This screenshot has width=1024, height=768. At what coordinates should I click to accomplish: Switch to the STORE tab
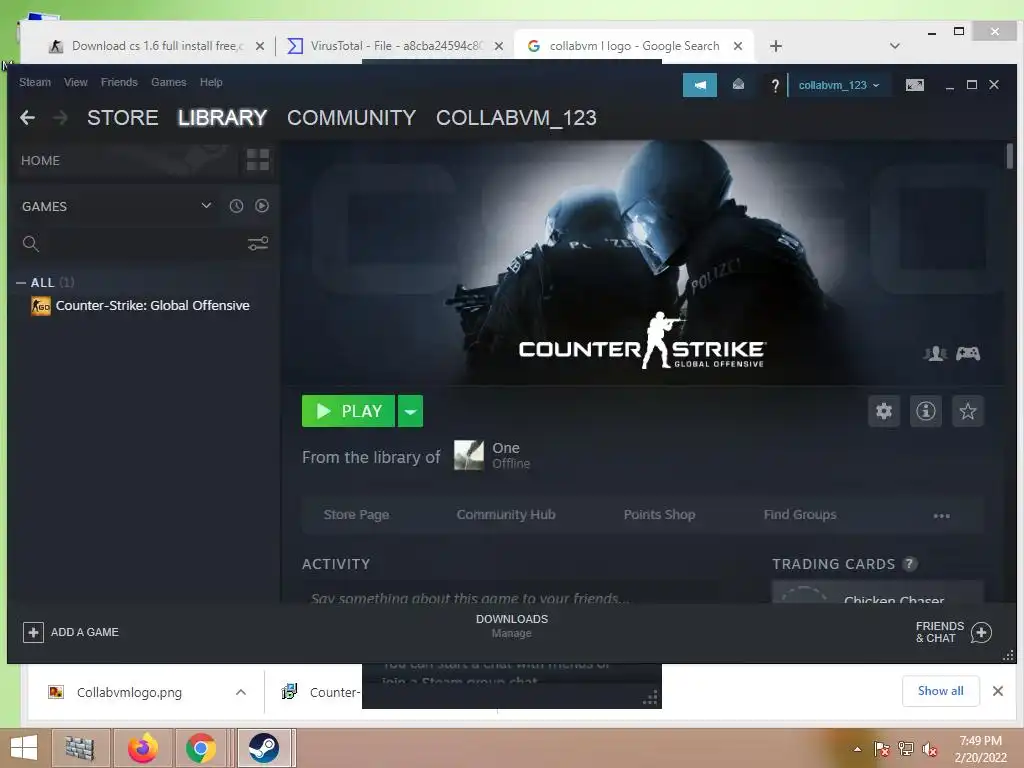(123, 118)
